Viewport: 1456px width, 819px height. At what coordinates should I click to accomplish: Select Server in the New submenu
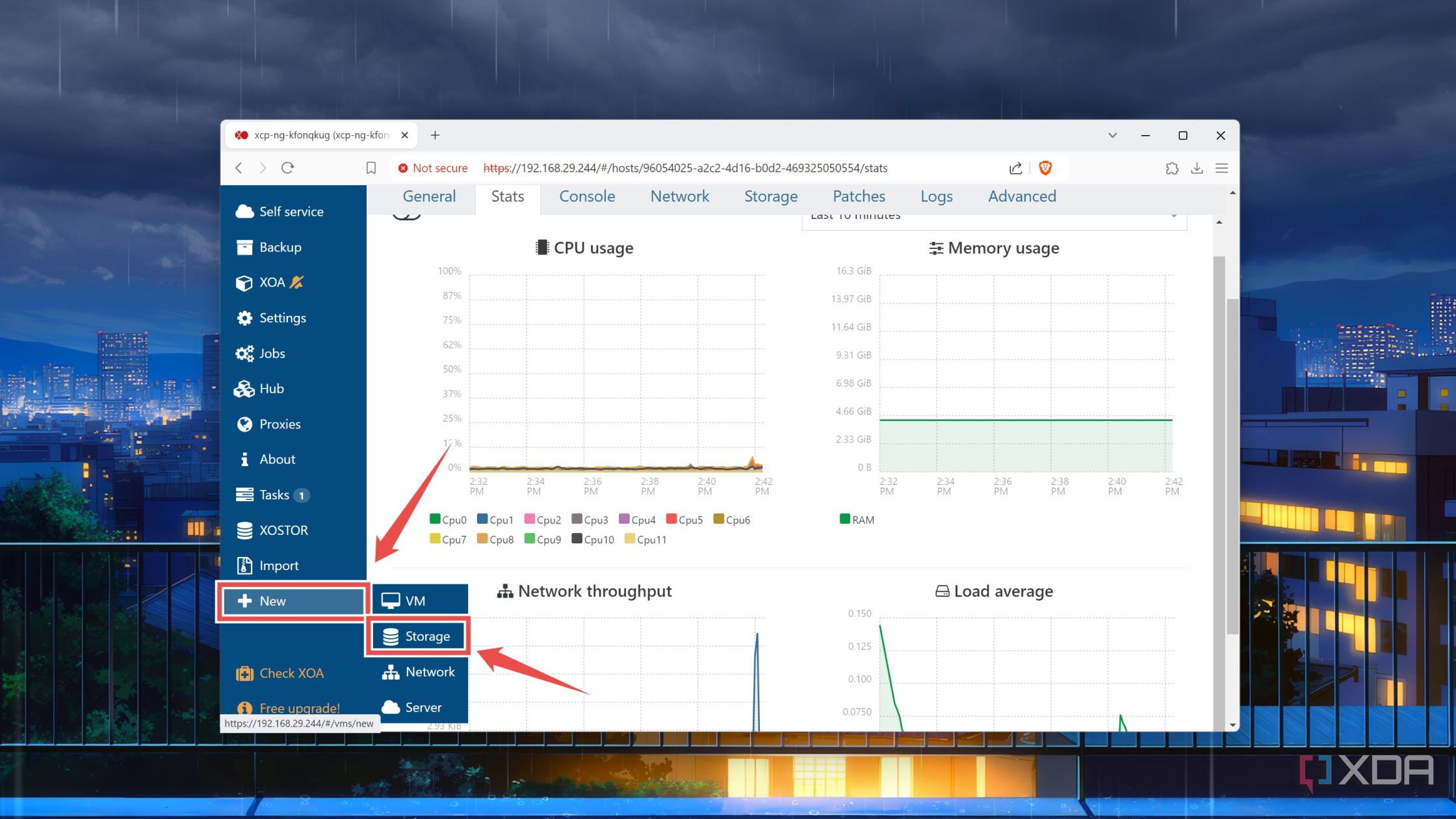[x=422, y=707]
